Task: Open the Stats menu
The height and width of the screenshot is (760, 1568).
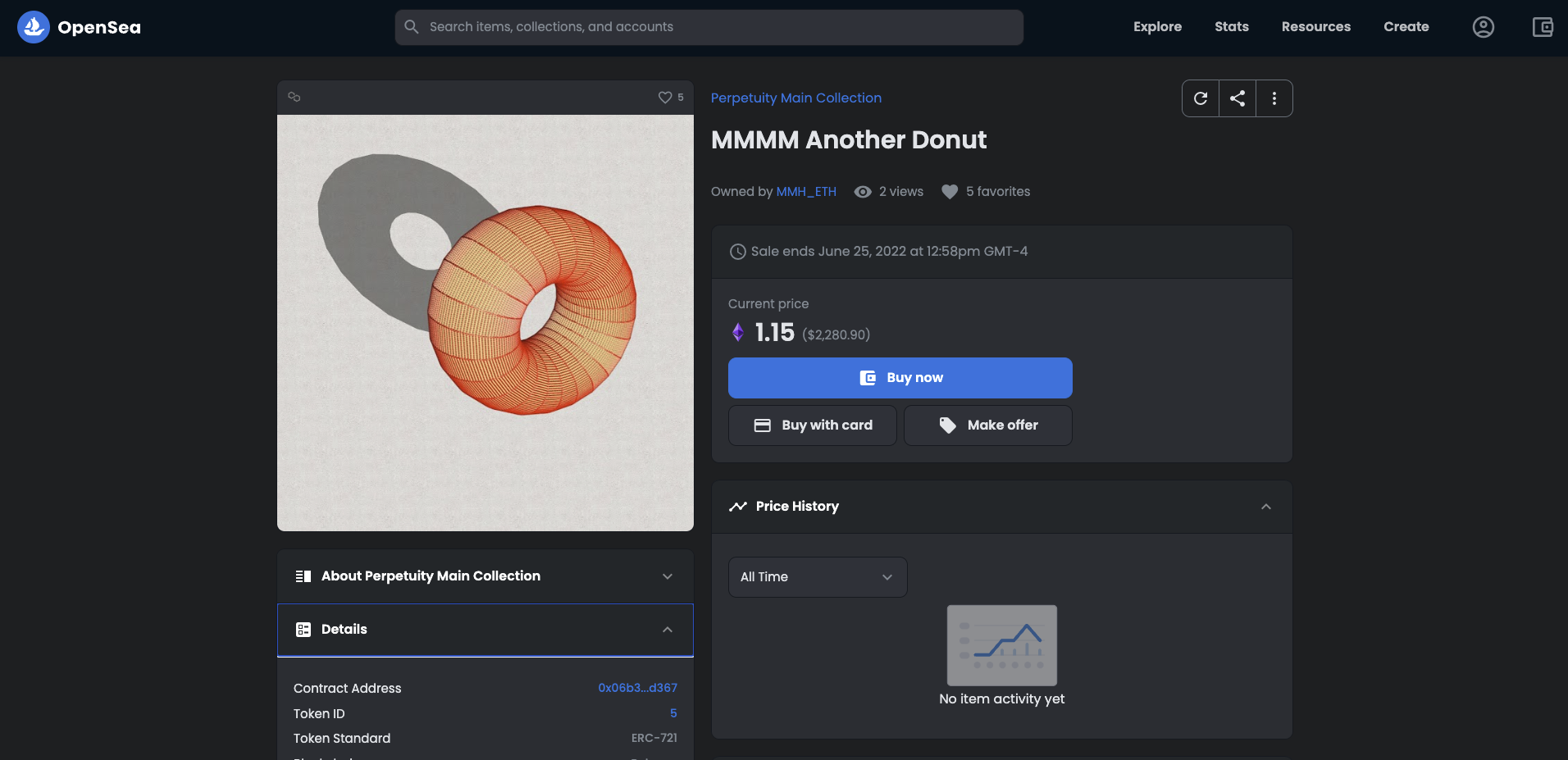Action: [1231, 27]
